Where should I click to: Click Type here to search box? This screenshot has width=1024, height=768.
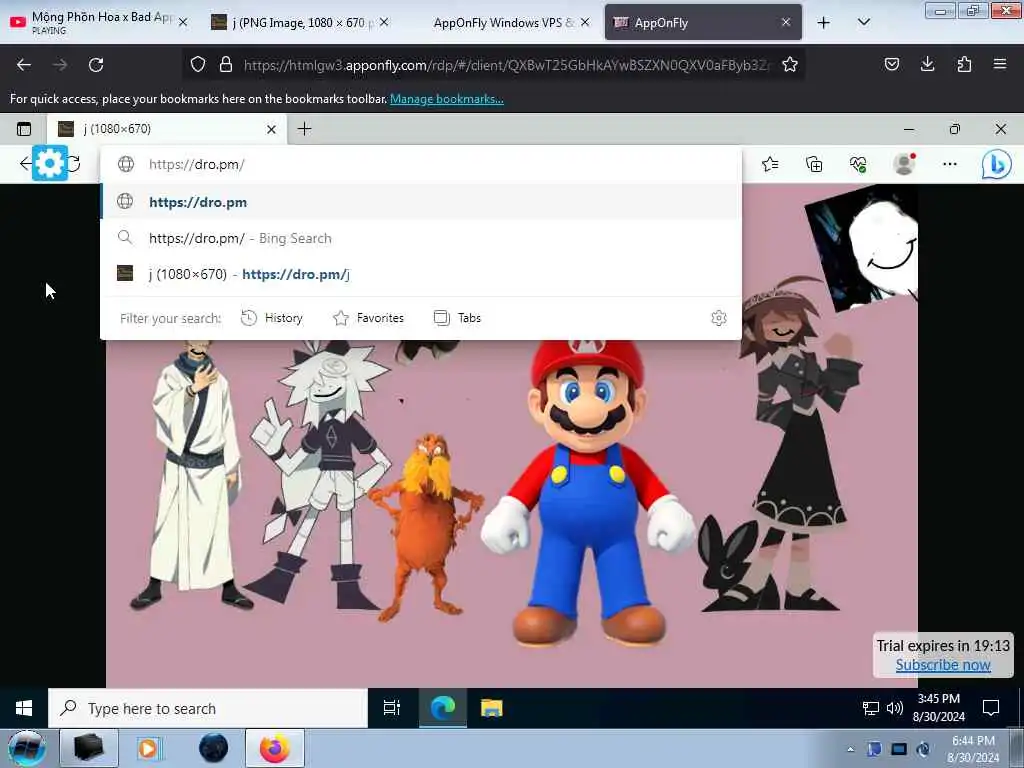point(208,708)
